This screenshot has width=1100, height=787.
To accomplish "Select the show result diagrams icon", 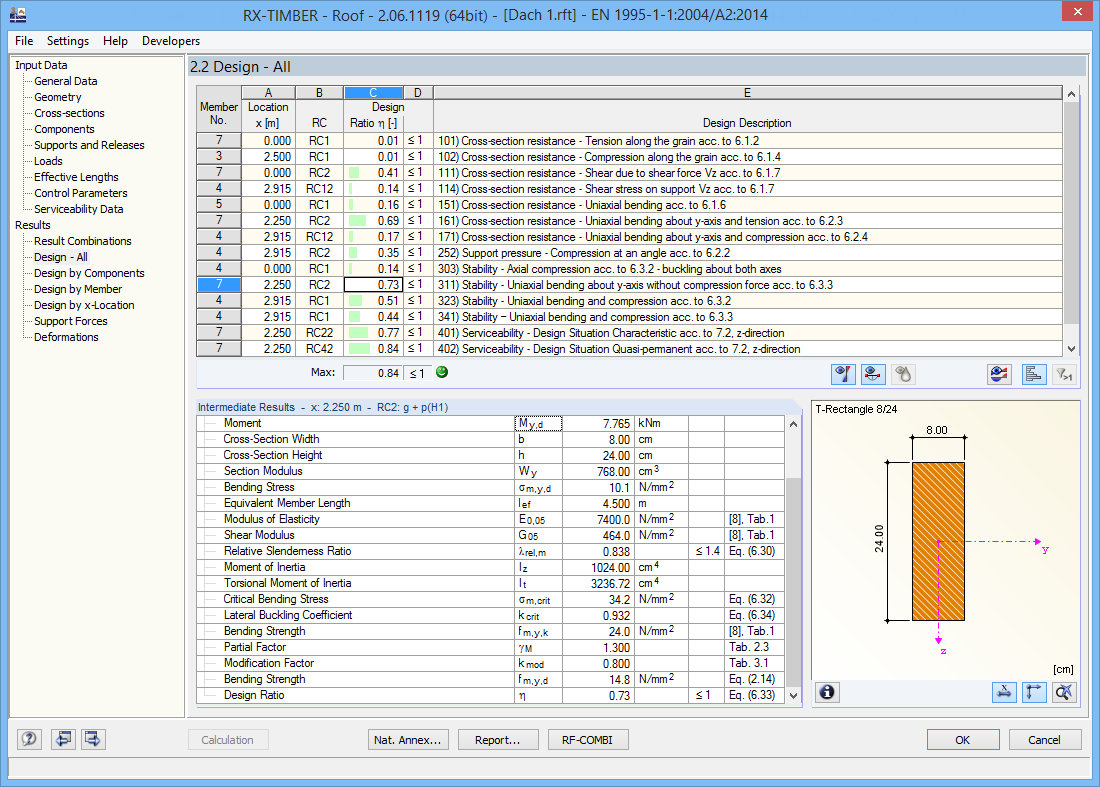I will coord(843,374).
